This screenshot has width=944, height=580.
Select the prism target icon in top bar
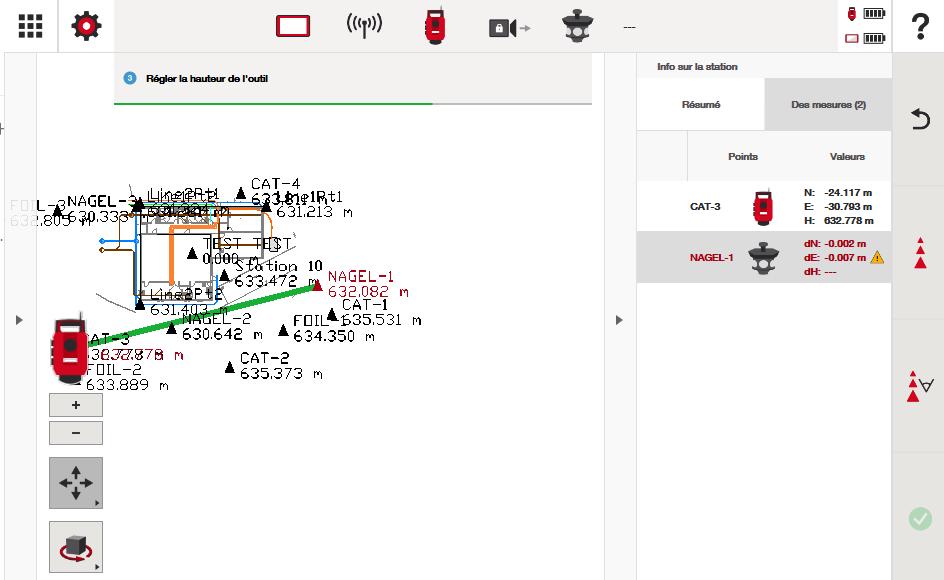point(576,27)
